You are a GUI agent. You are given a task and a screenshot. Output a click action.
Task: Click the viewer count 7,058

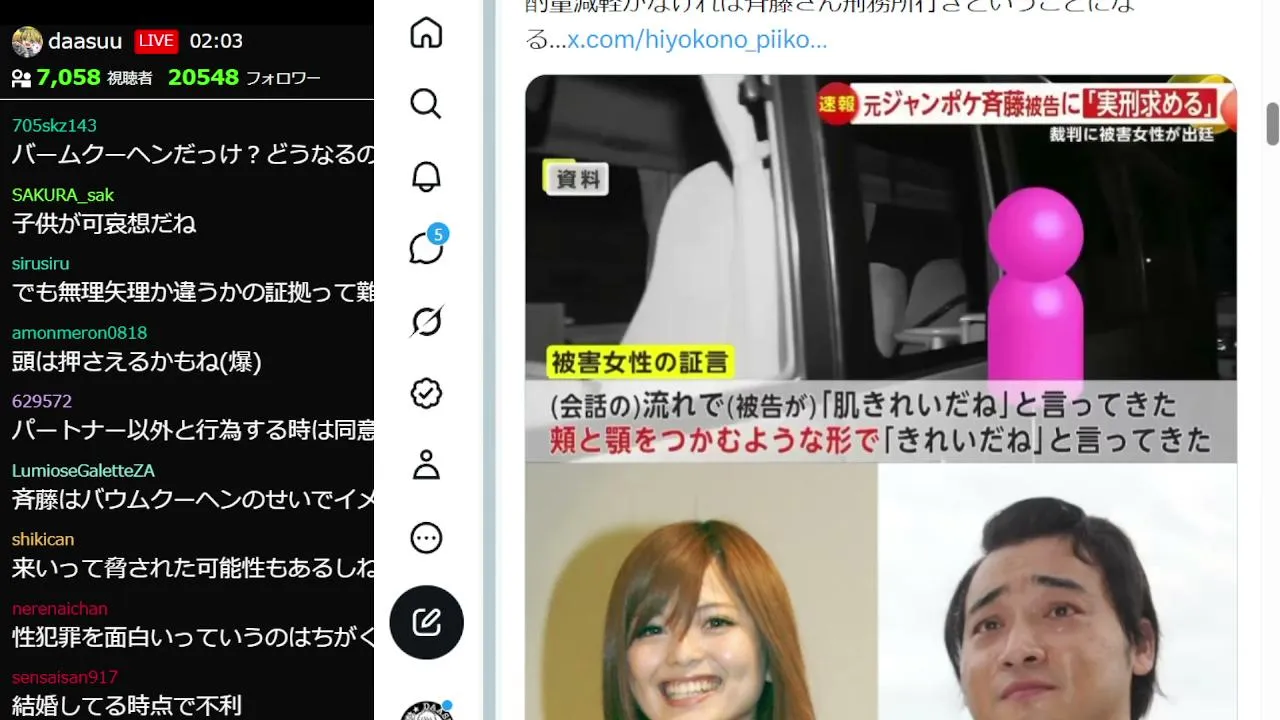point(69,78)
